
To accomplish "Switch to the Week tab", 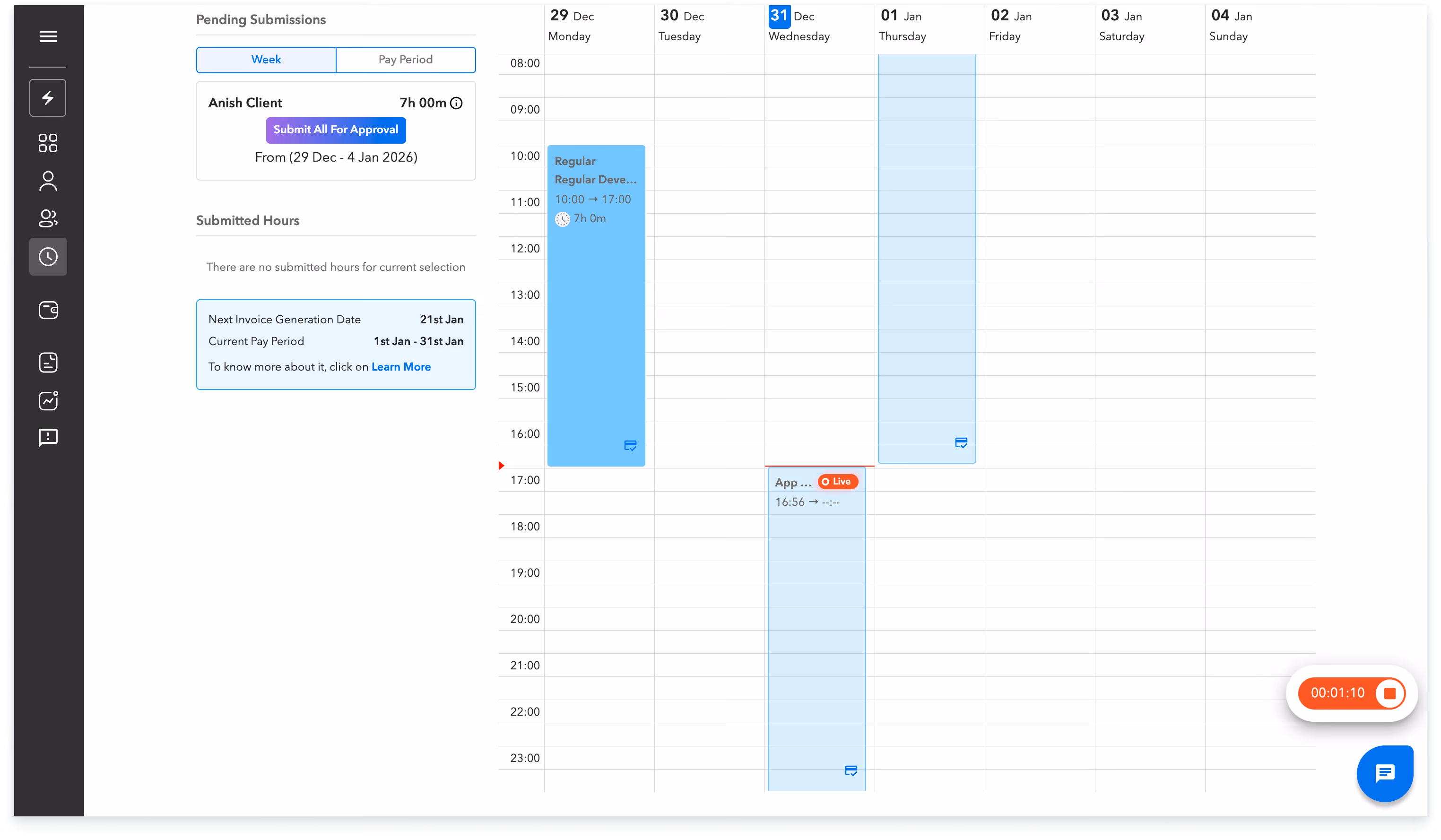I will 267,60.
